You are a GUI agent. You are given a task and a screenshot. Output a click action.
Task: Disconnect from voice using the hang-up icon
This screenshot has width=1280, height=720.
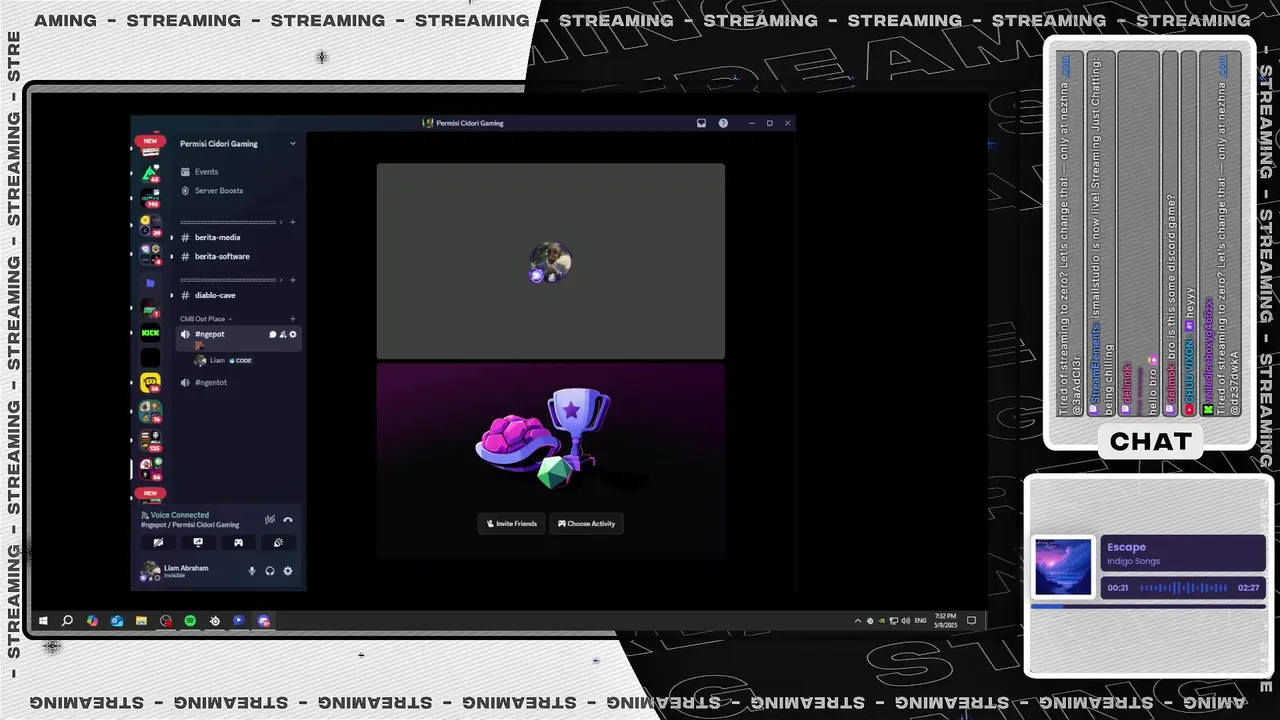288,520
